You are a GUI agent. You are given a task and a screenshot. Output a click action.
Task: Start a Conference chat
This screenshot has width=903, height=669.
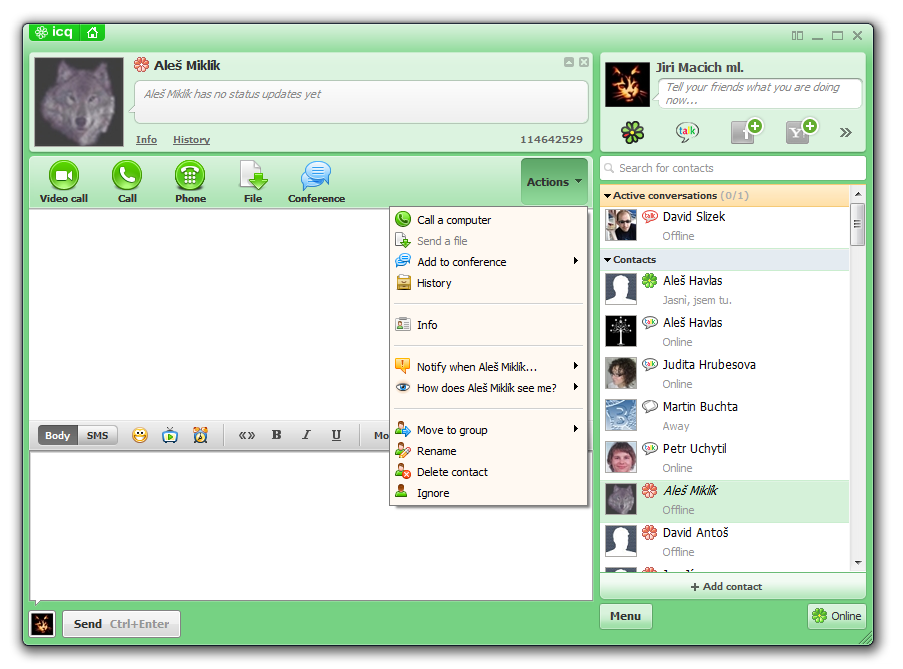point(316,182)
